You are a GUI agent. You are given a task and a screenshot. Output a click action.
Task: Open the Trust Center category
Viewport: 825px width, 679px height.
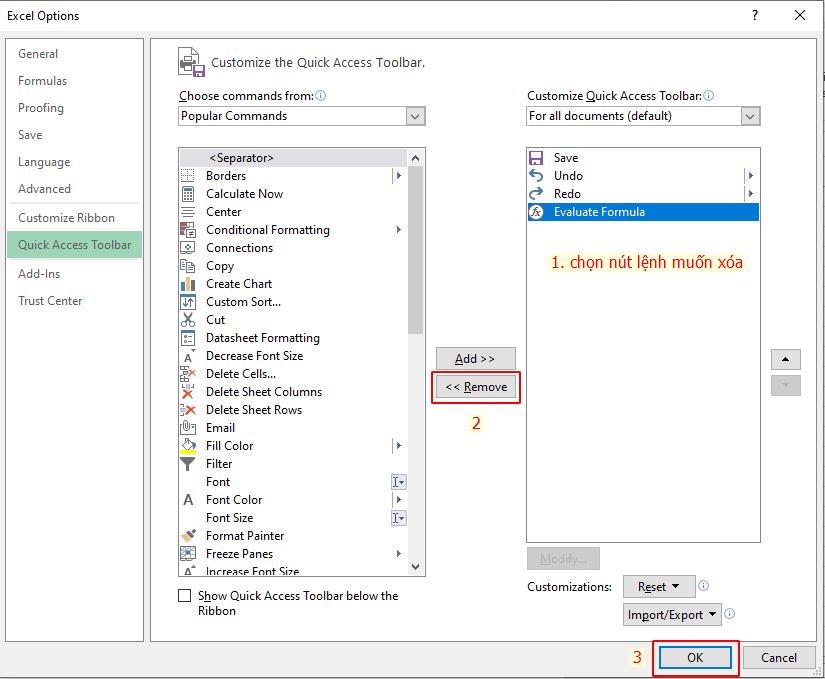point(50,300)
